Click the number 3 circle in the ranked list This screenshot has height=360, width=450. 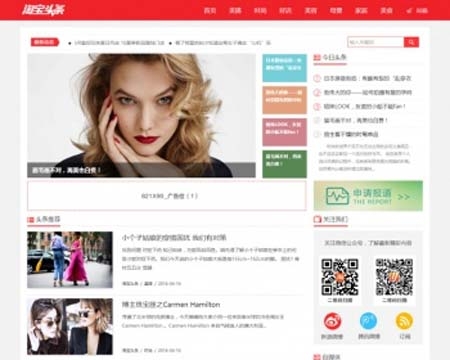[x=317, y=106]
